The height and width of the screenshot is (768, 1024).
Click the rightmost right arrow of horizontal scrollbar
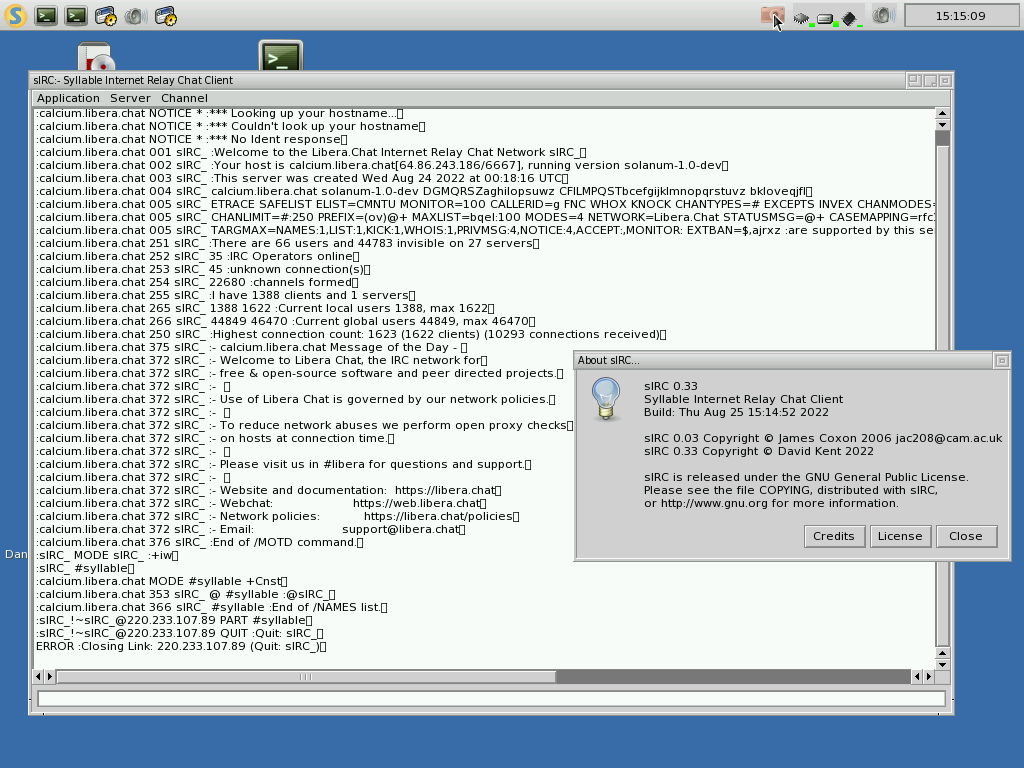(x=929, y=677)
